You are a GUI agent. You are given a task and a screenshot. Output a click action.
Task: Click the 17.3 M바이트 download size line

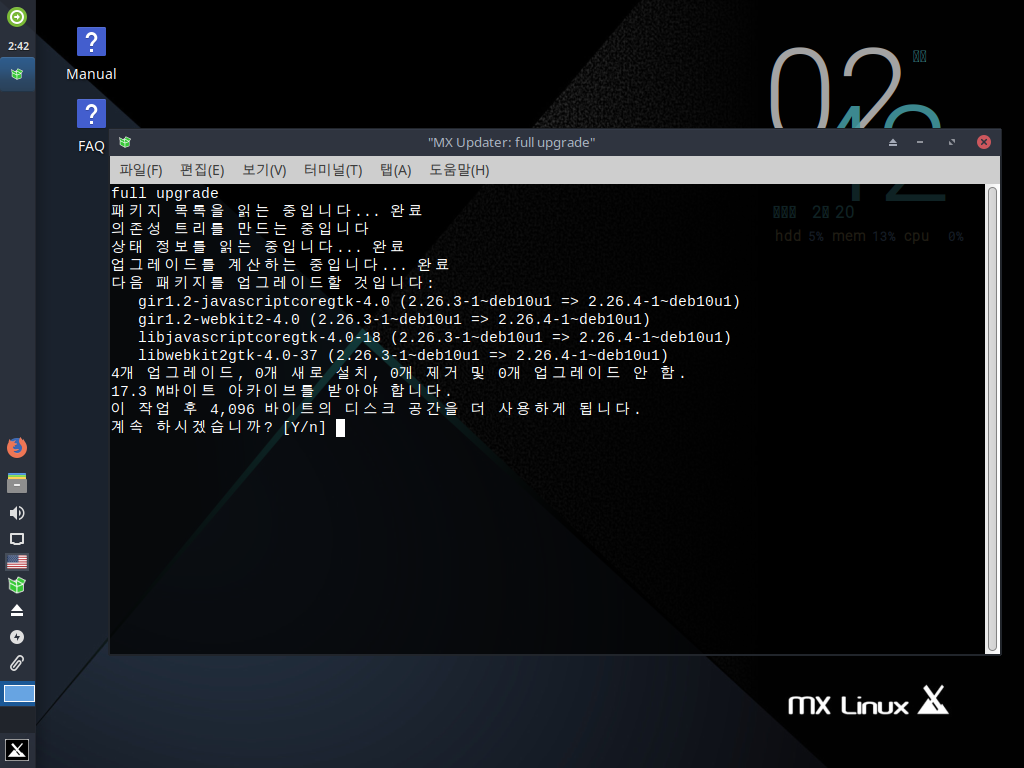pos(281,391)
